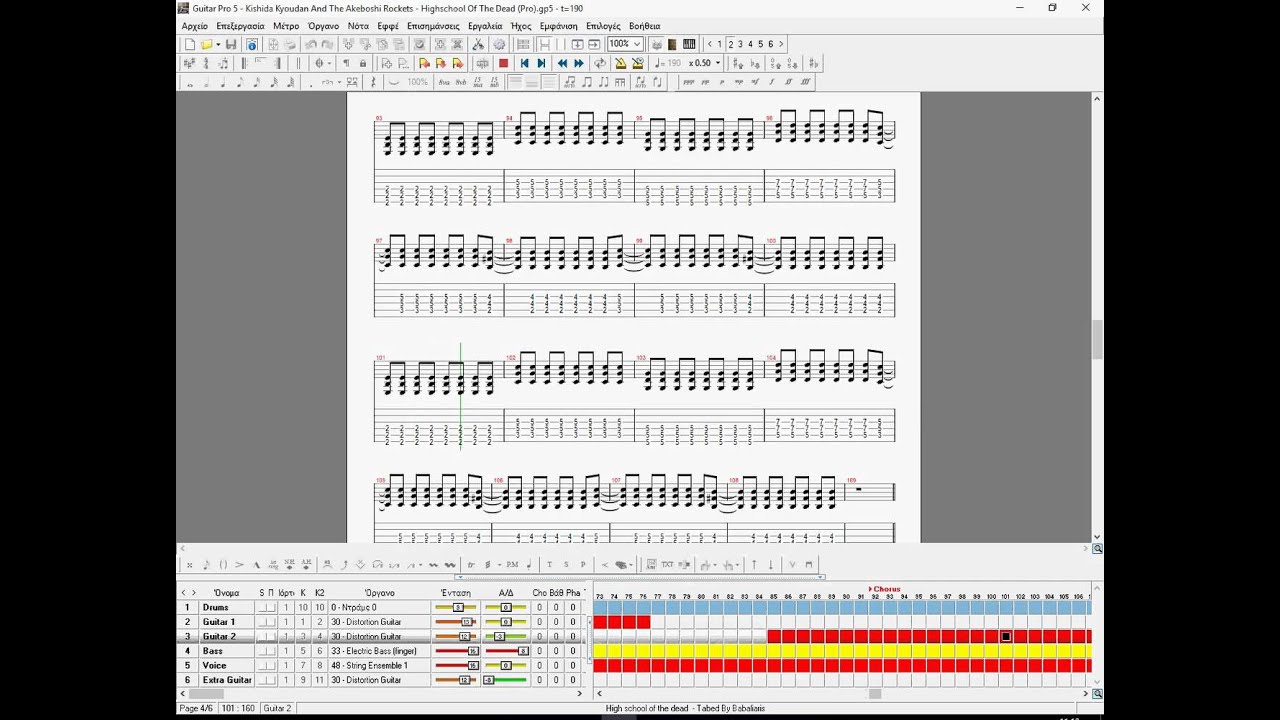This screenshot has height=720, width=1280.
Task: Expand the tremolo picking dropdown arrow
Action: (499, 565)
